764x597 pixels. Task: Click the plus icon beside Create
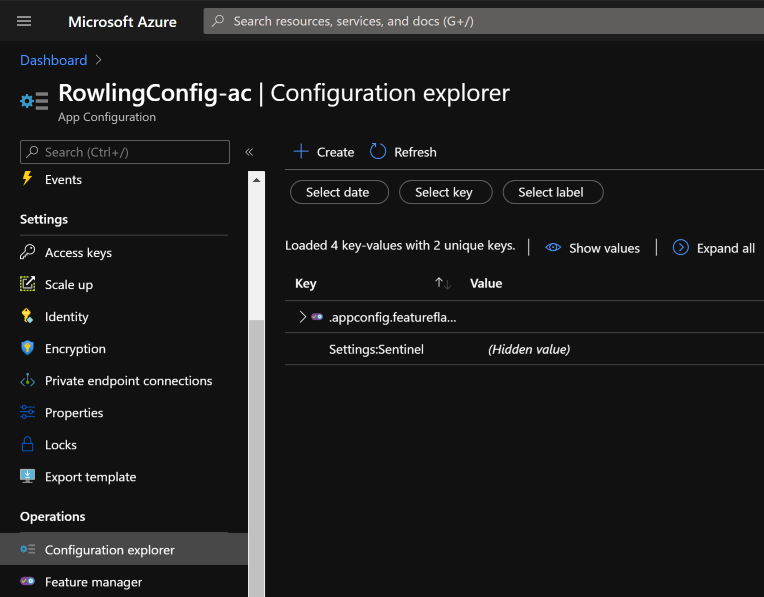[301, 152]
